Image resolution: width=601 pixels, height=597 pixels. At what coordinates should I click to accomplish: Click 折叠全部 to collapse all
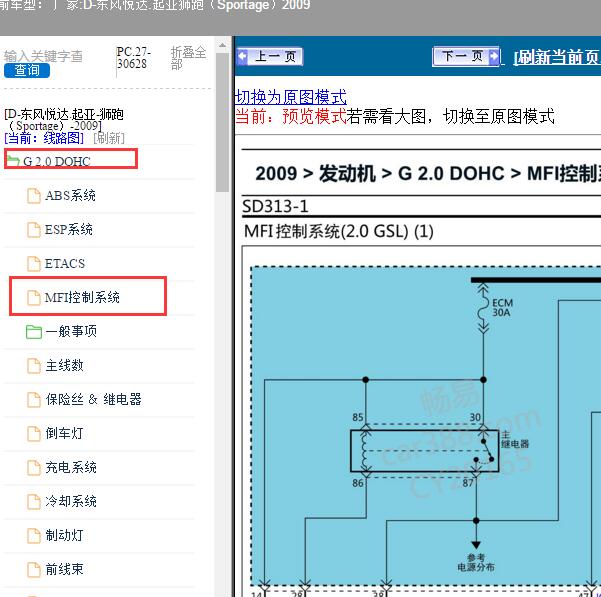[188, 58]
